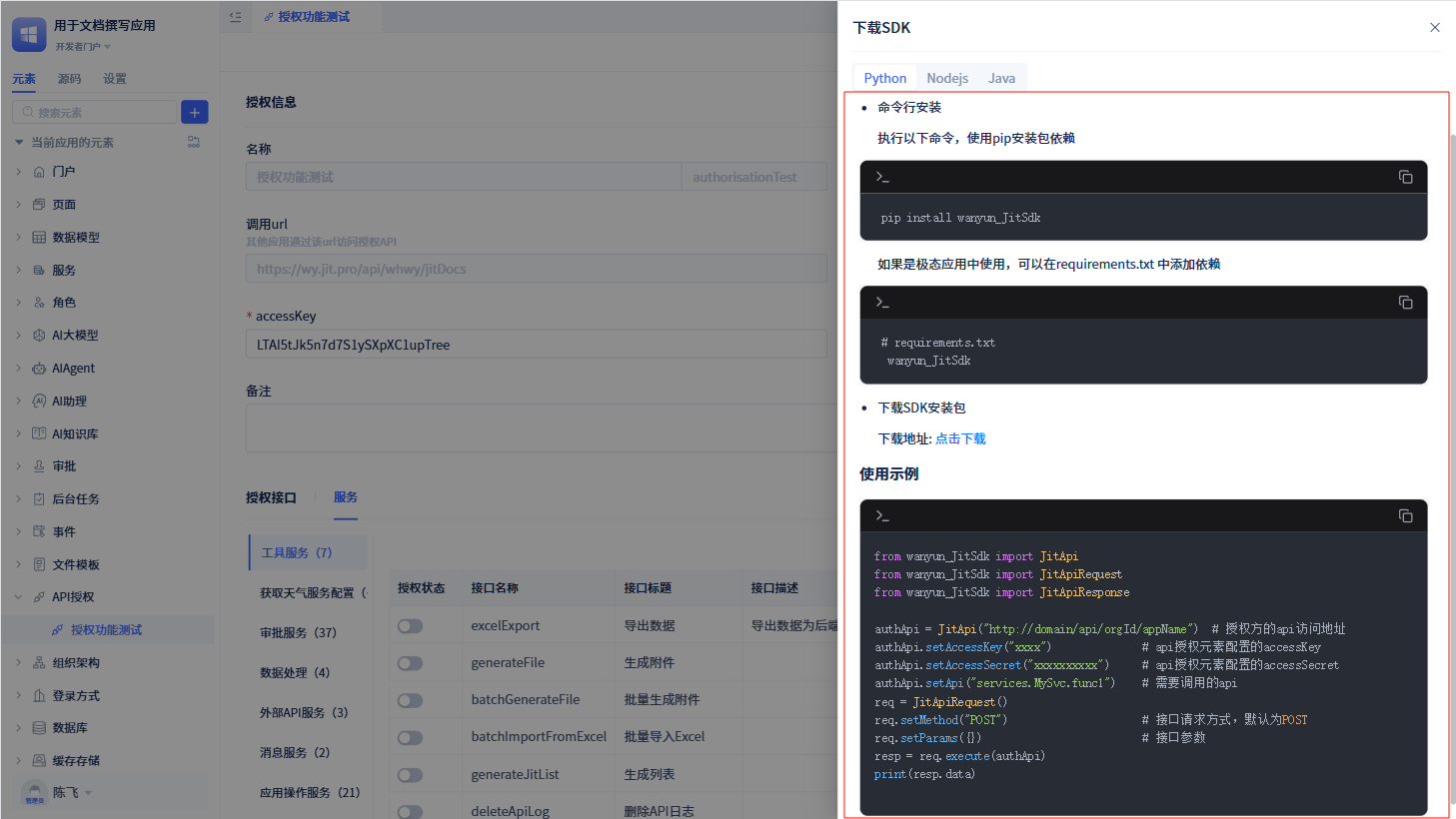The image size is (1456, 819).
Task: Click the blue plus add-element button
Action: tap(195, 112)
